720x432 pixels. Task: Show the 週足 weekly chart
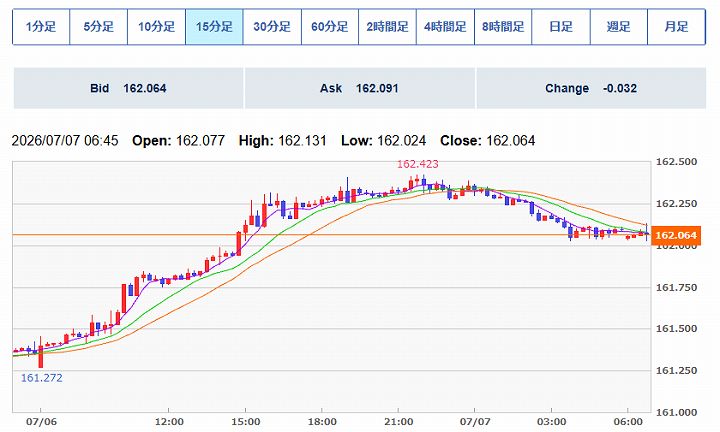click(619, 27)
